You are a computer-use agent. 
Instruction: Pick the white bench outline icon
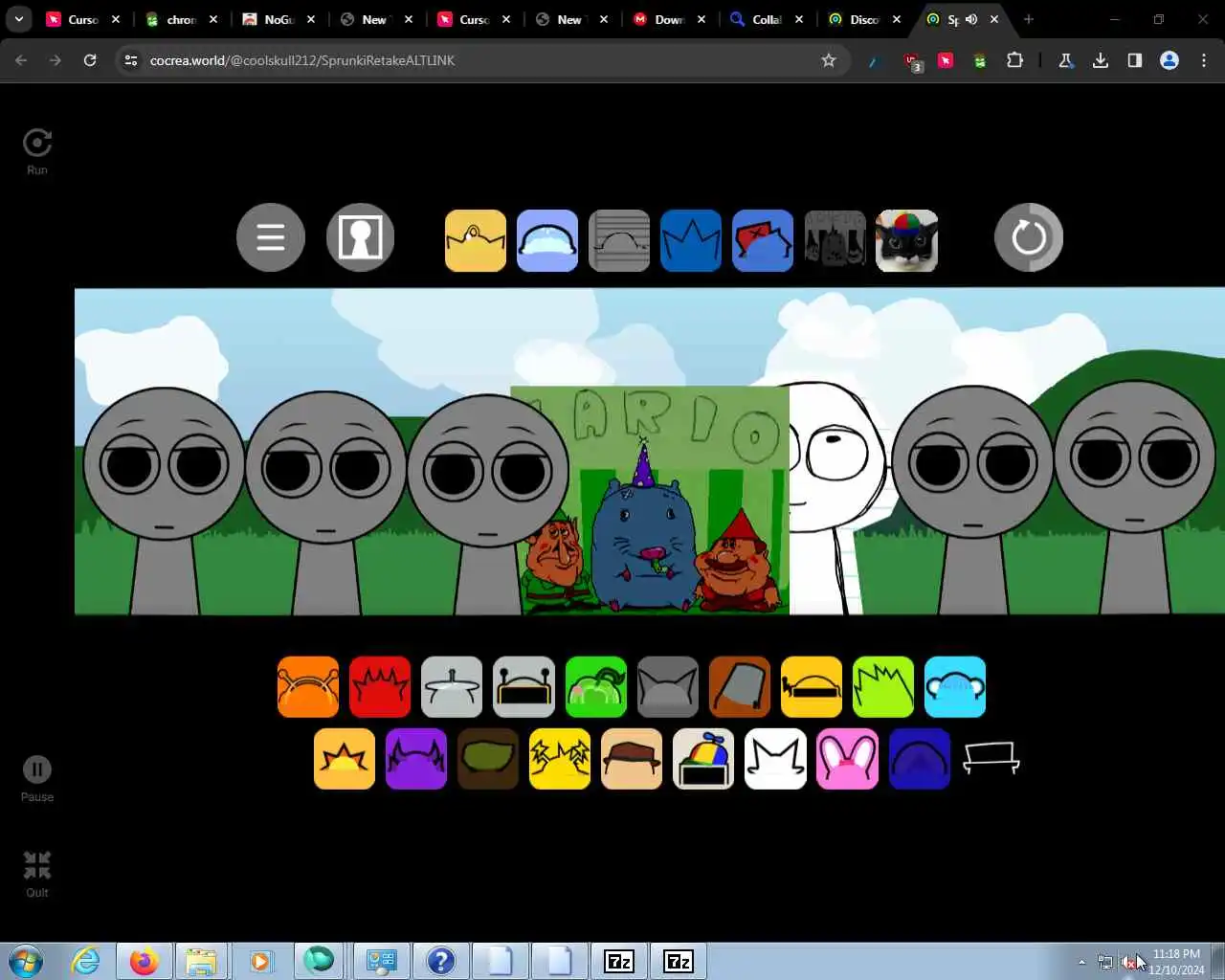click(991, 759)
